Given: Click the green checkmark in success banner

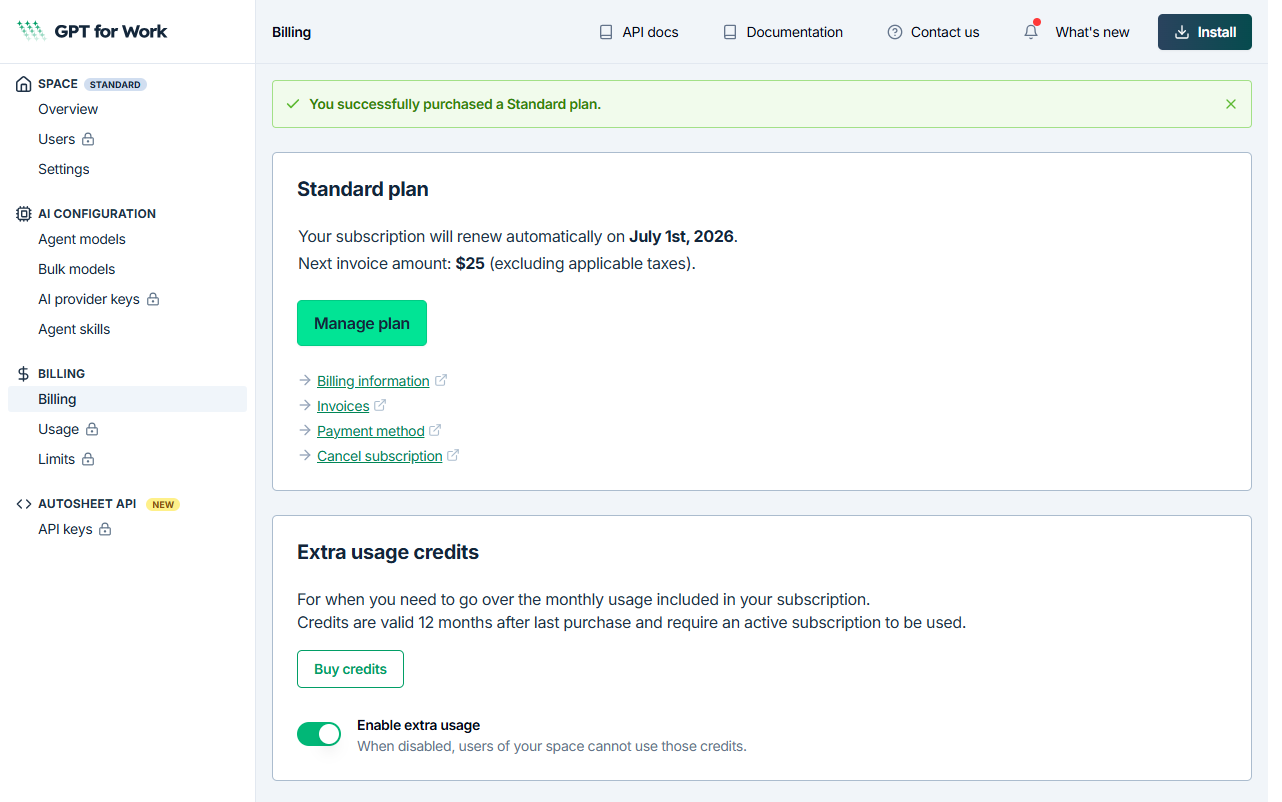Looking at the screenshot, I should pos(293,104).
